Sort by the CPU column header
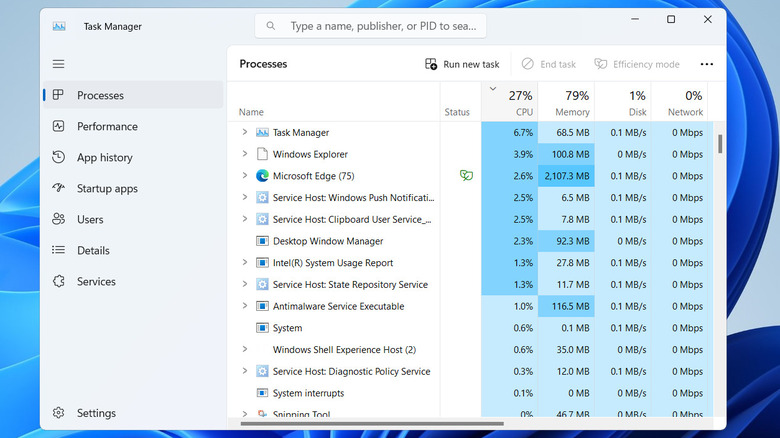 tap(519, 103)
